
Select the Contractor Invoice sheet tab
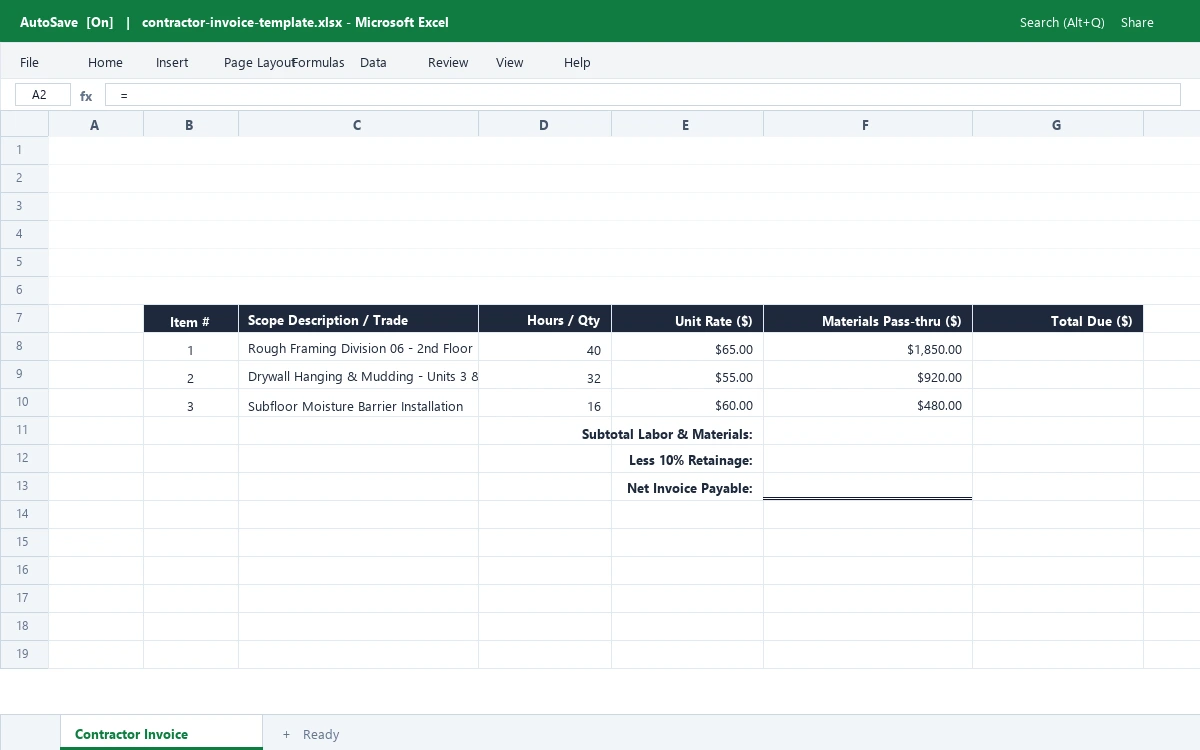click(161, 733)
